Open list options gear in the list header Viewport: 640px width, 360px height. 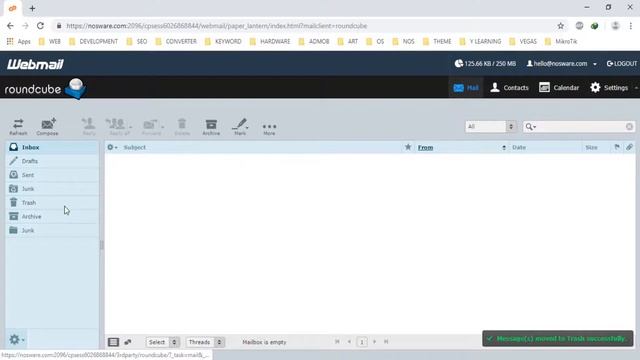112,147
